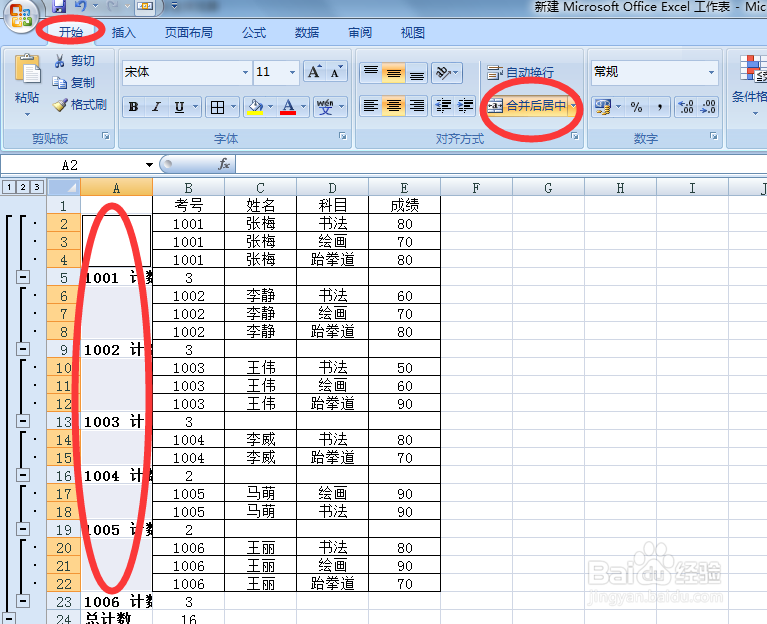Click the Cut (剪切) scissors button

tap(74, 61)
